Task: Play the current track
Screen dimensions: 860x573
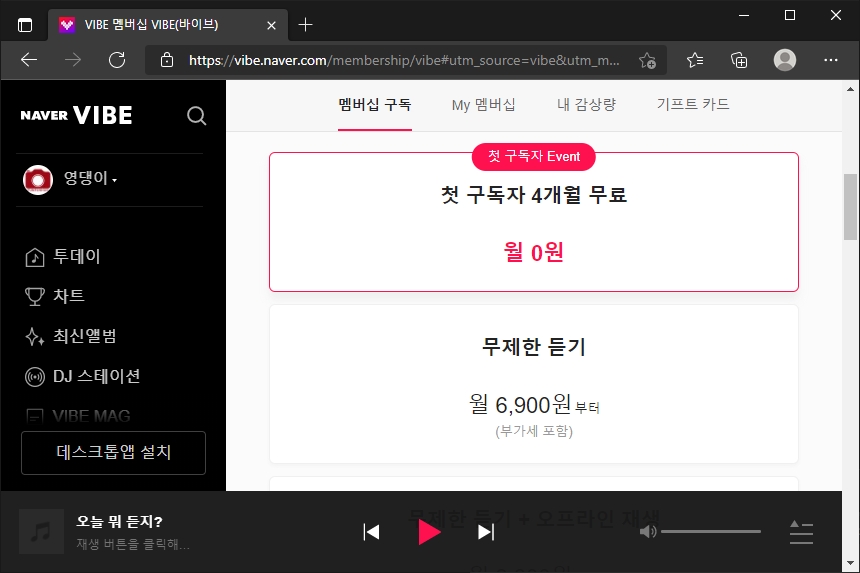Action: point(428,532)
